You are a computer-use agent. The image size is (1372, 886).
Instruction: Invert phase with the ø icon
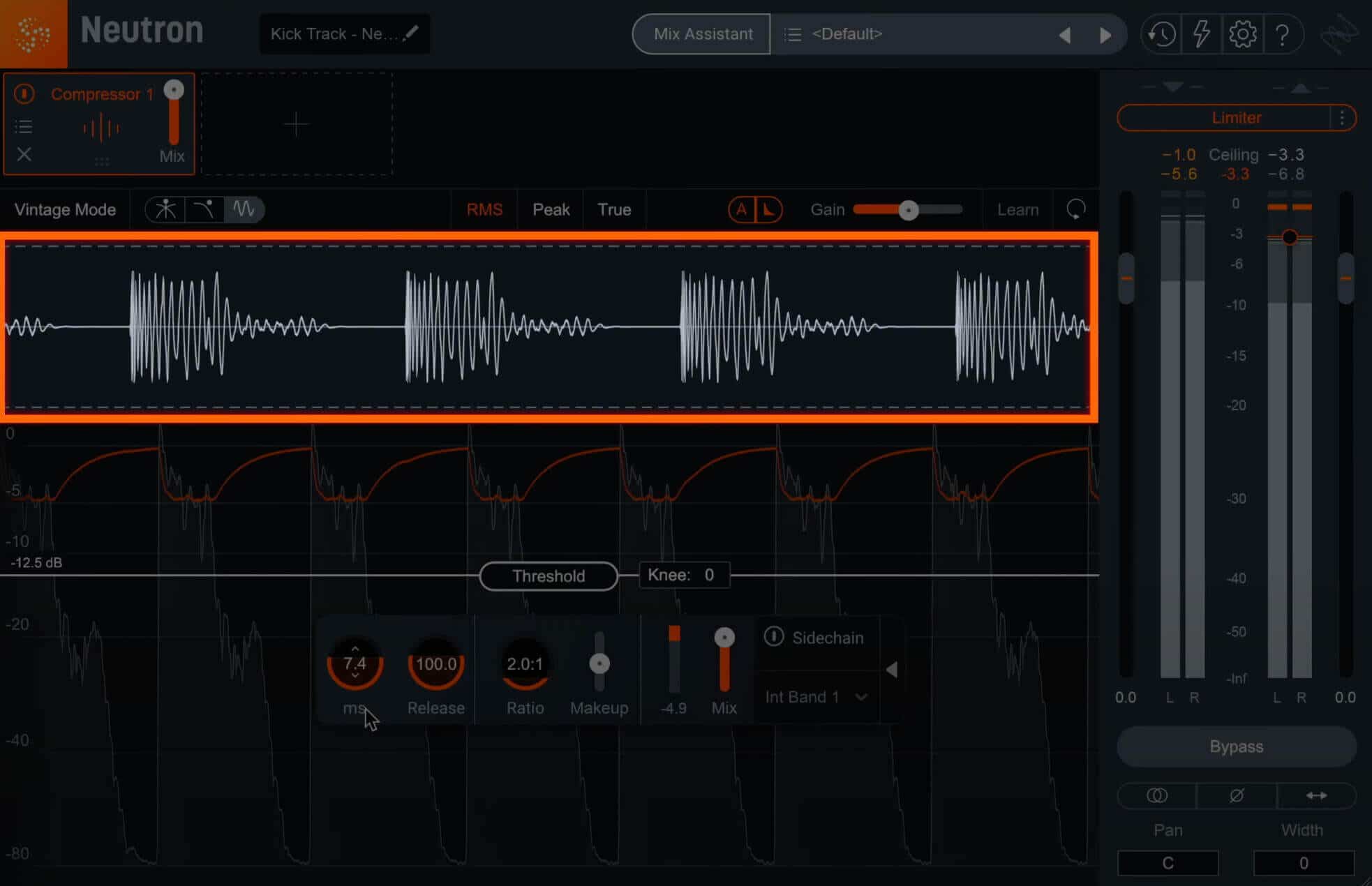click(1236, 795)
